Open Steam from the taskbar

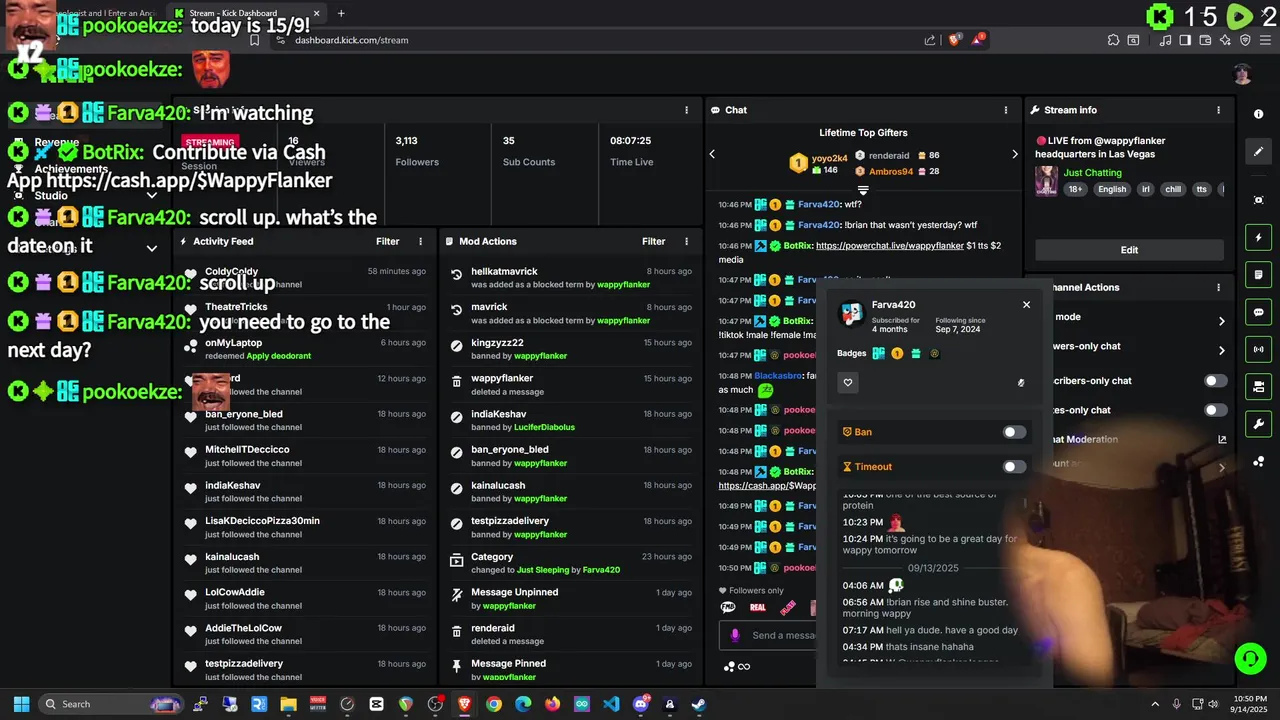699,704
